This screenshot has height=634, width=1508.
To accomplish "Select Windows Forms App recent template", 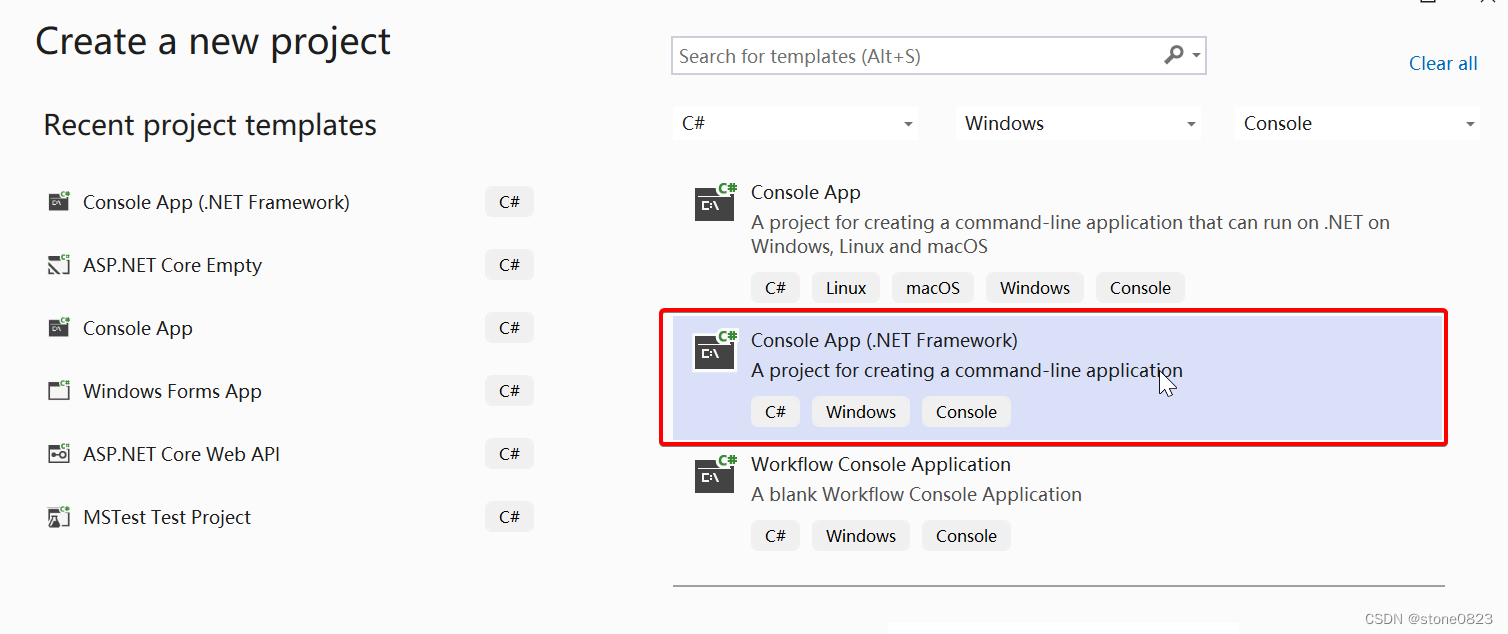I will point(172,391).
